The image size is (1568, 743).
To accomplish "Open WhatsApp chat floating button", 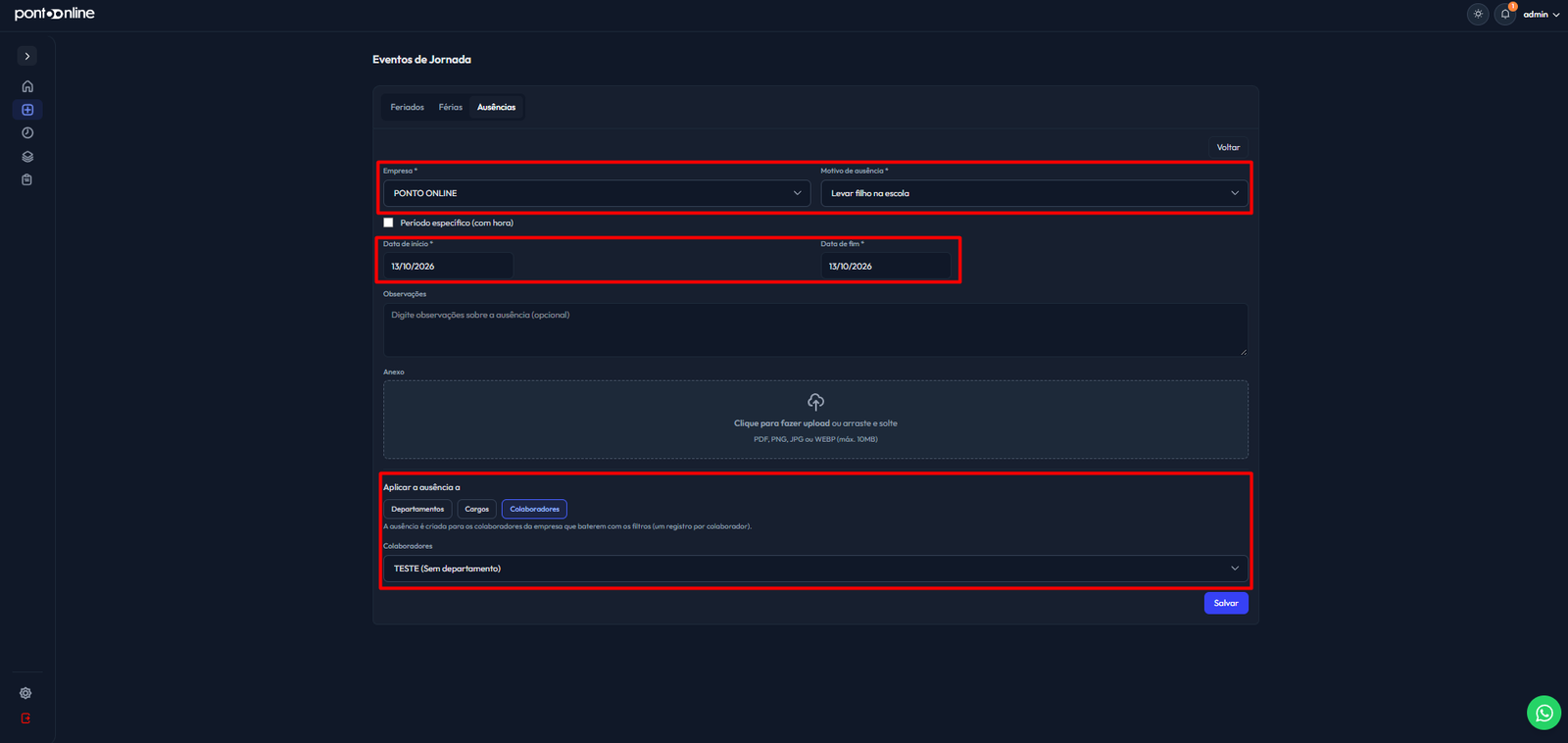I will tap(1543, 713).
